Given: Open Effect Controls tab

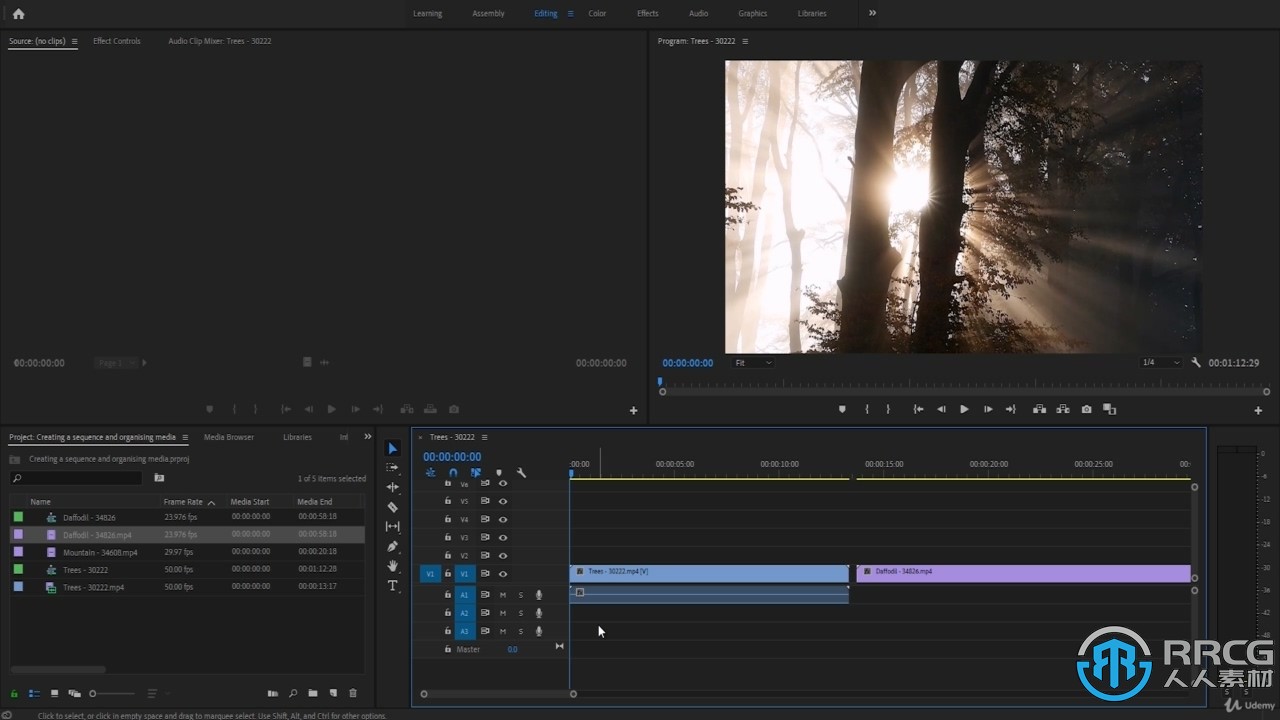Looking at the screenshot, I should coord(117,41).
